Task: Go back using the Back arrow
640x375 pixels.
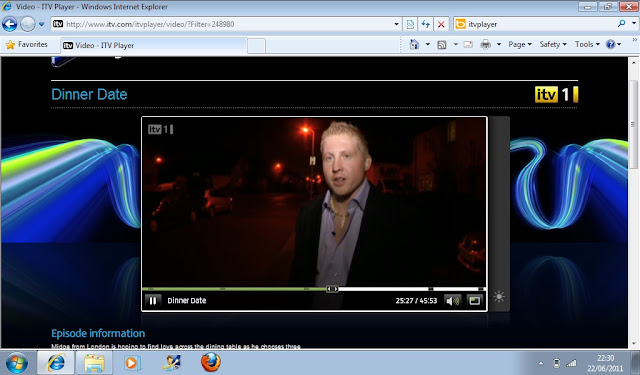Action: [x=9, y=24]
